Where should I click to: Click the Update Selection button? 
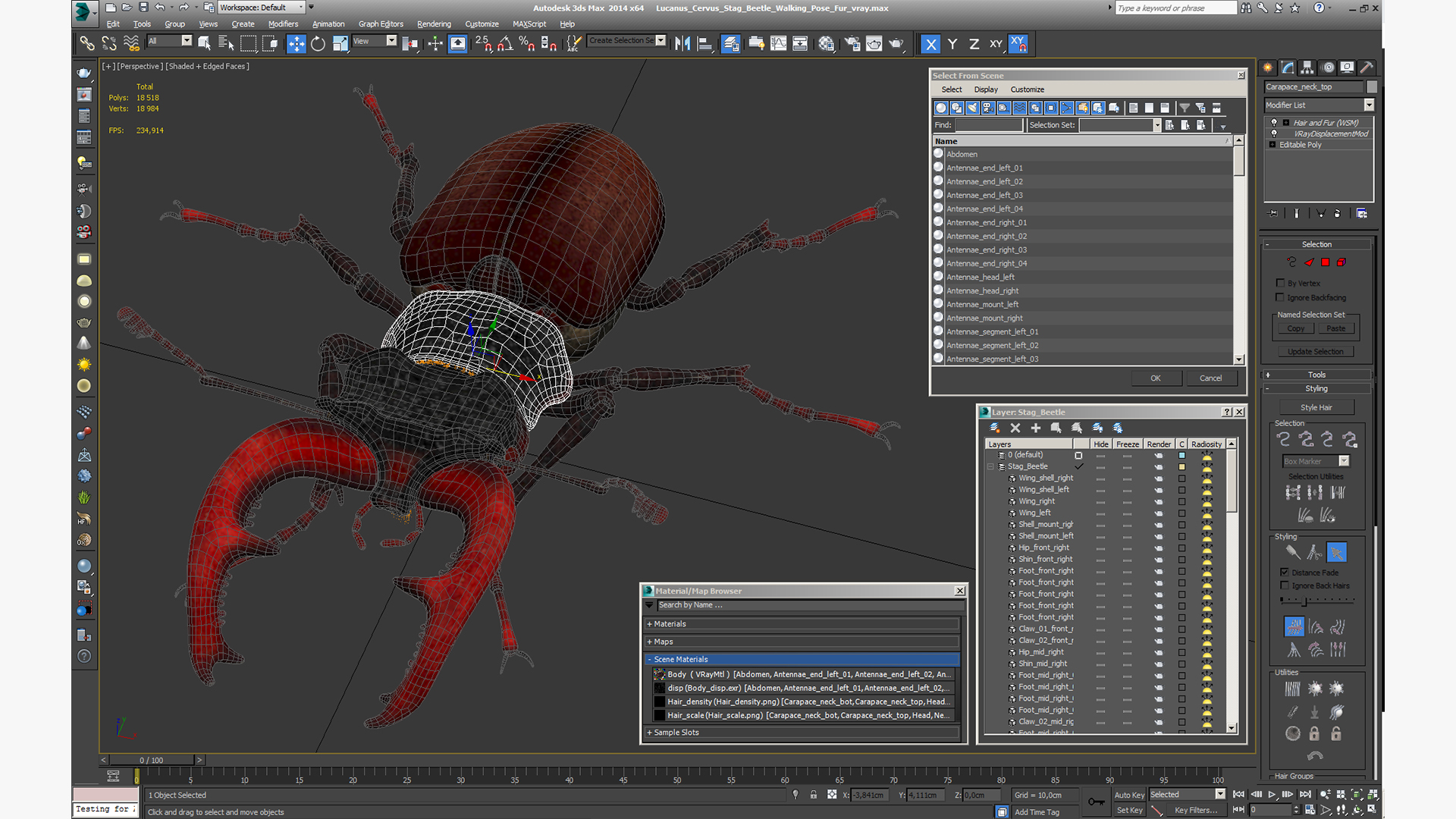coord(1315,352)
